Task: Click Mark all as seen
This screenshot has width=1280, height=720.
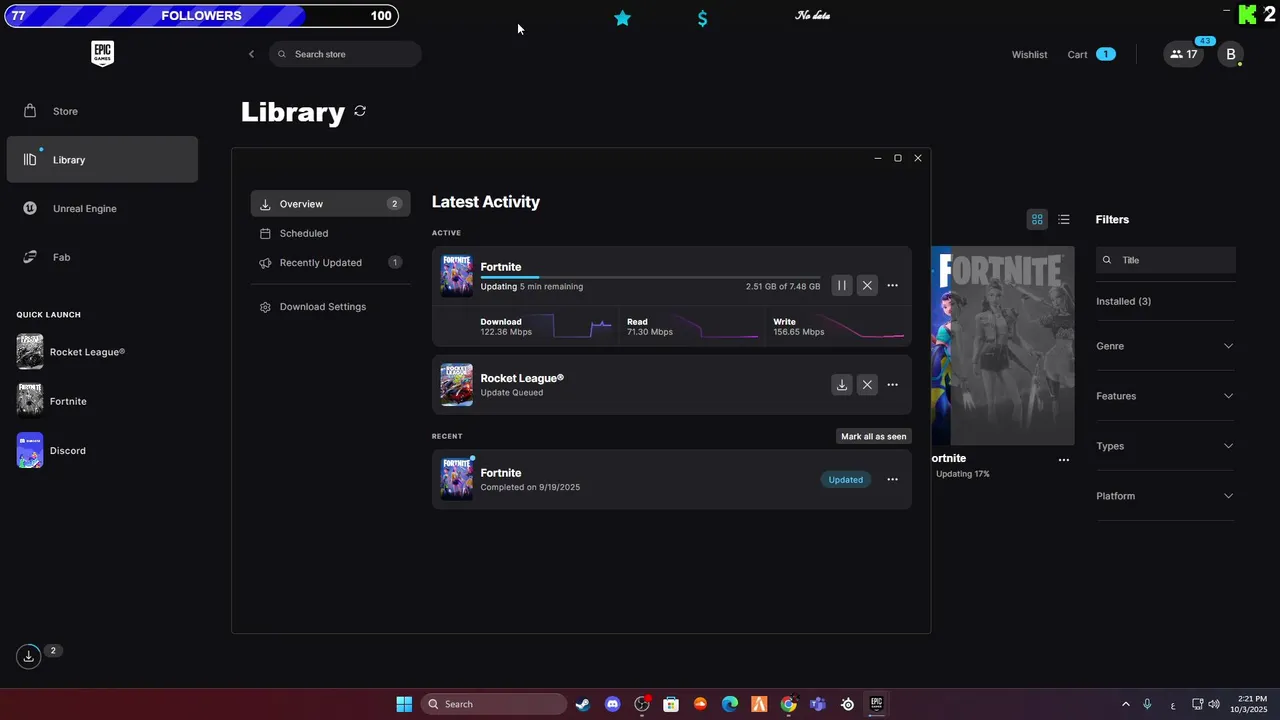Action: coord(874,436)
